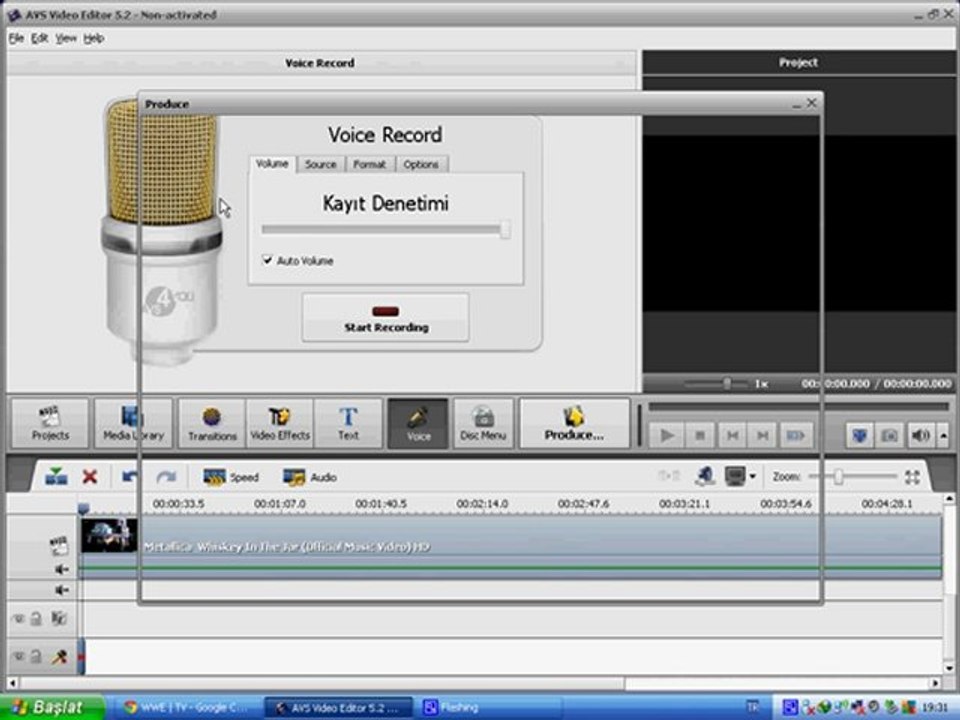Open the Edit menu

39,38
